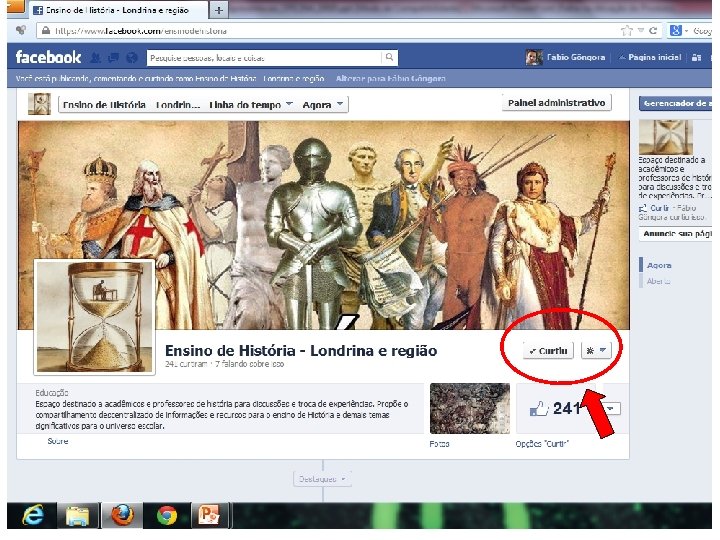Click the Gerenciador de anúncios button

pos(676,103)
